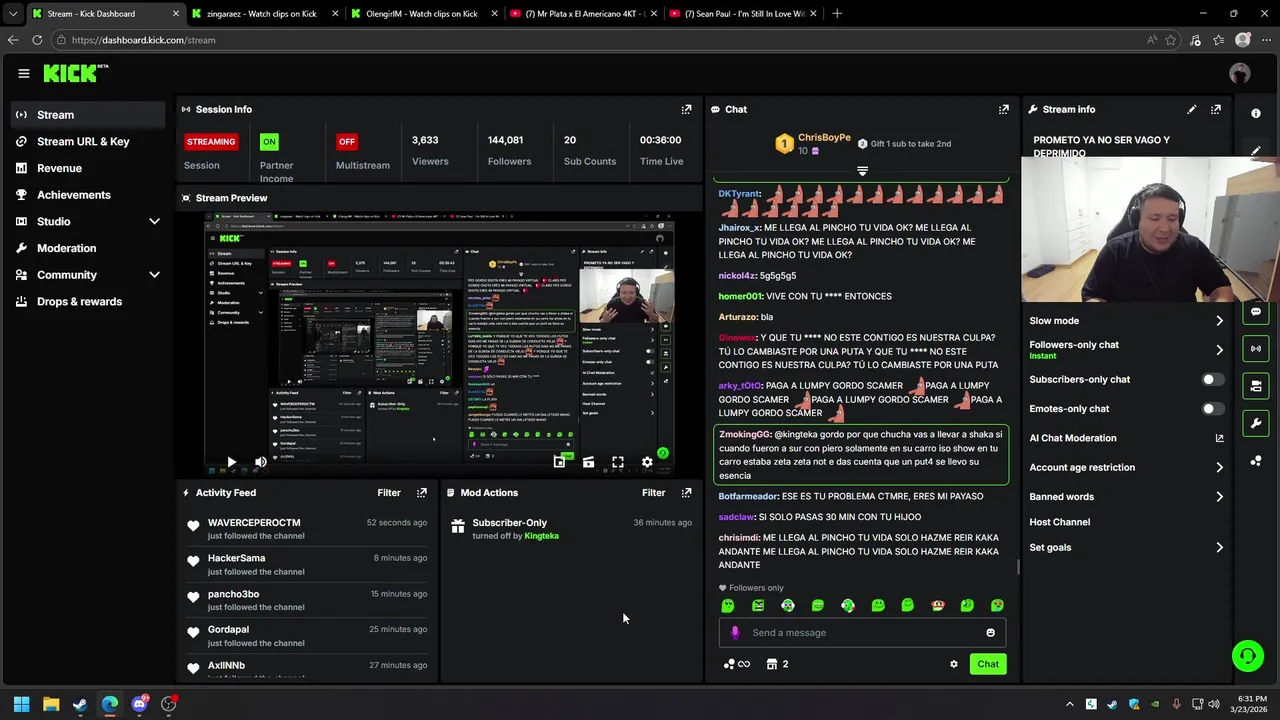Open Set goals chevron
This screenshot has width=1280, height=720.
click(x=1219, y=547)
